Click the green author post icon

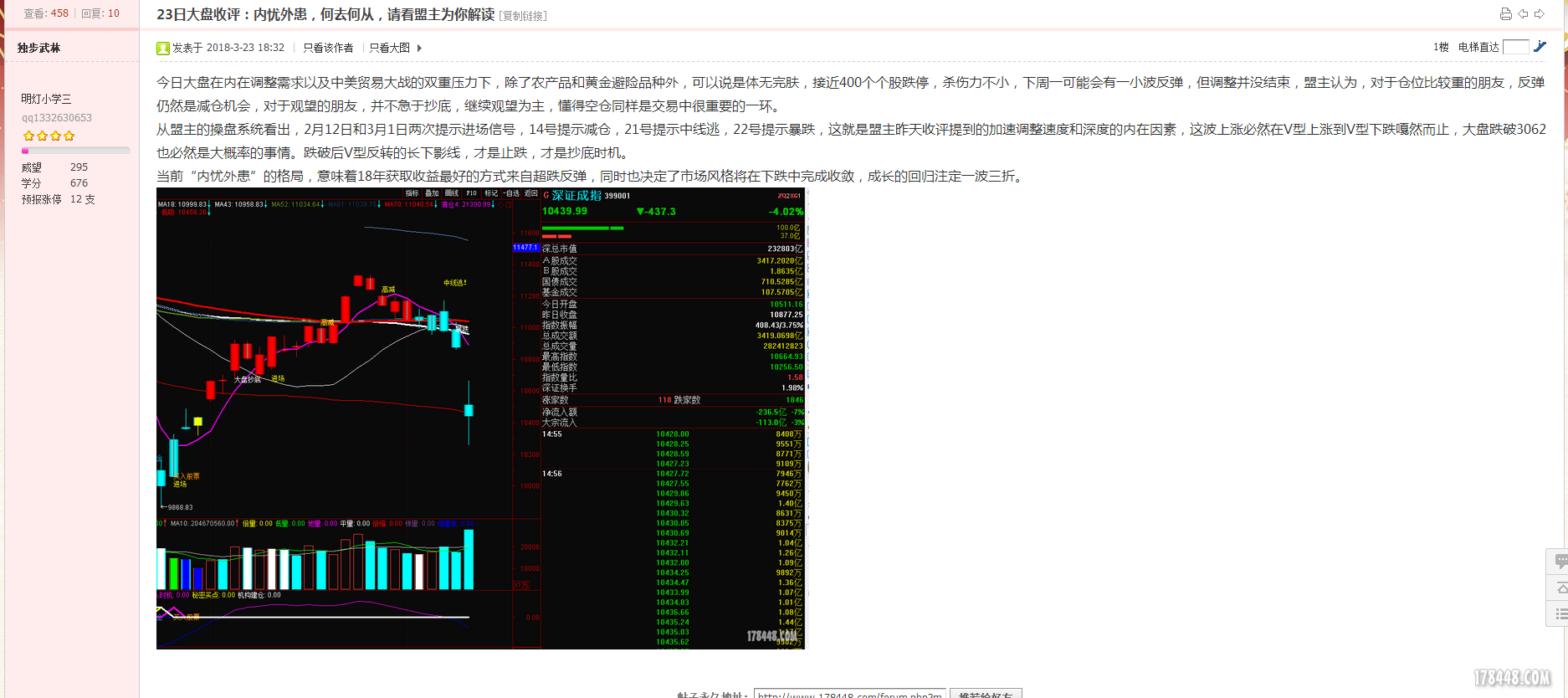coord(163,49)
